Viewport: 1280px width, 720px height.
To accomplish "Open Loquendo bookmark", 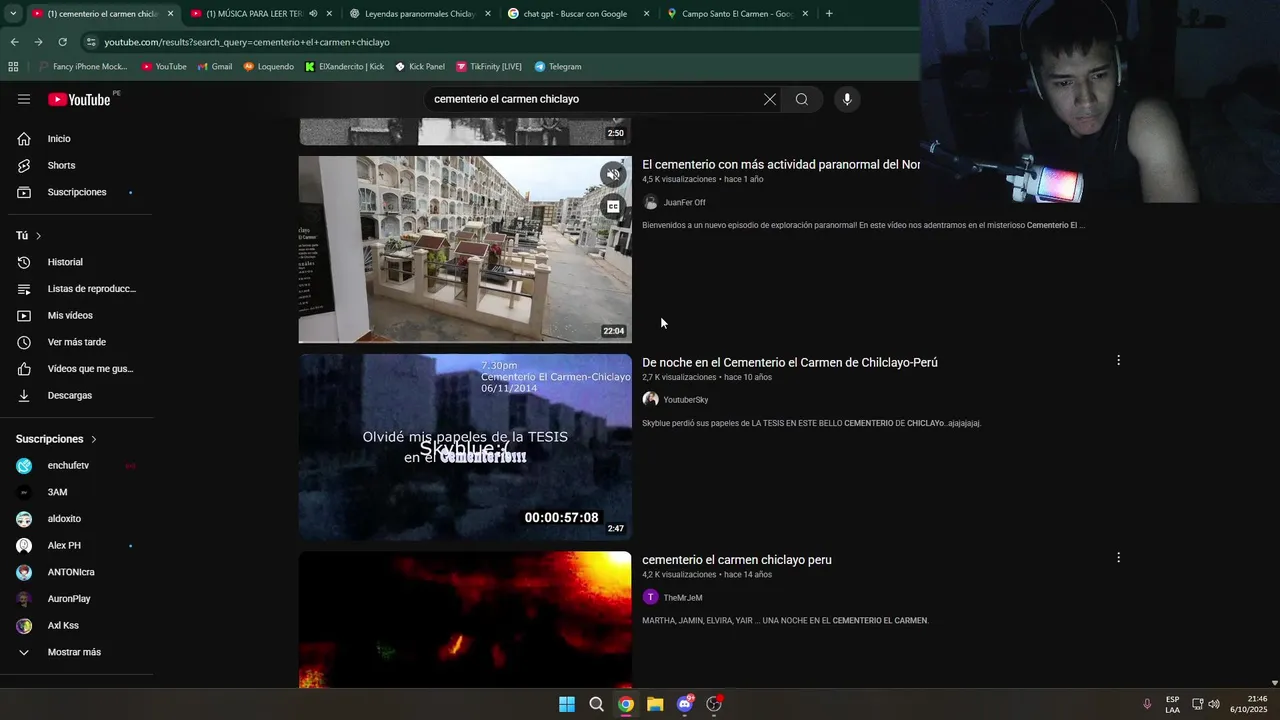I will 269,67.
